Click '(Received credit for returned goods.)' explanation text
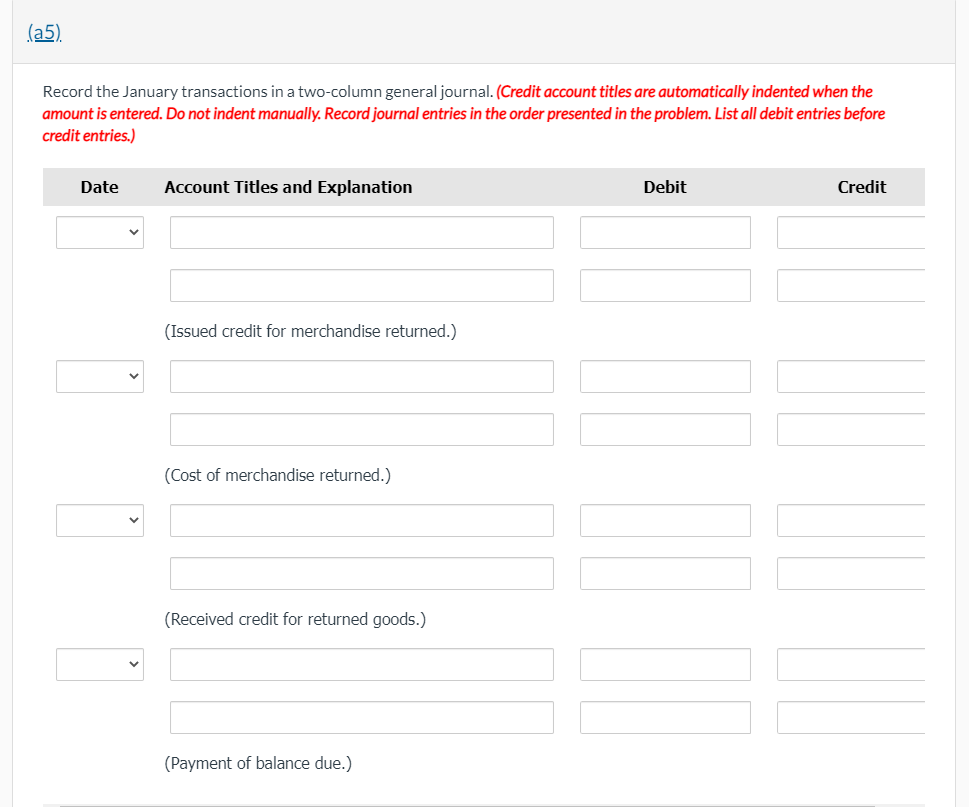The width and height of the screenshot is (969, 807). point(295,620)
